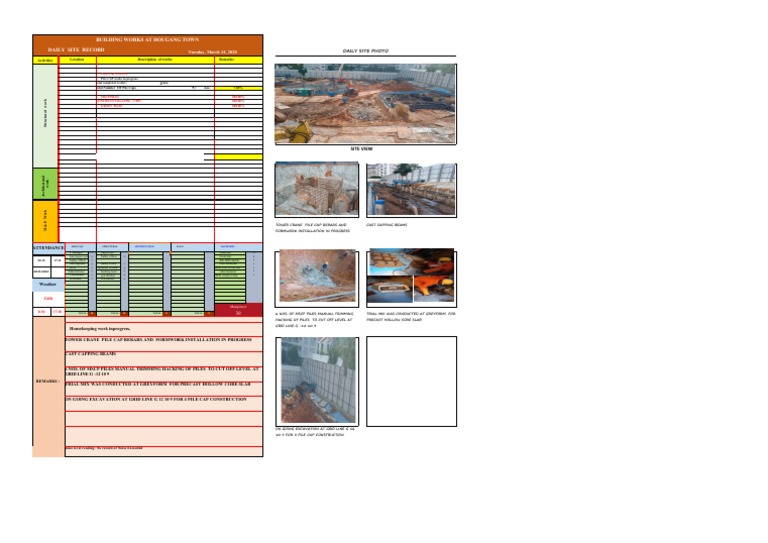
Task: Open the cast capping beams photo
Action: [411, 190]
